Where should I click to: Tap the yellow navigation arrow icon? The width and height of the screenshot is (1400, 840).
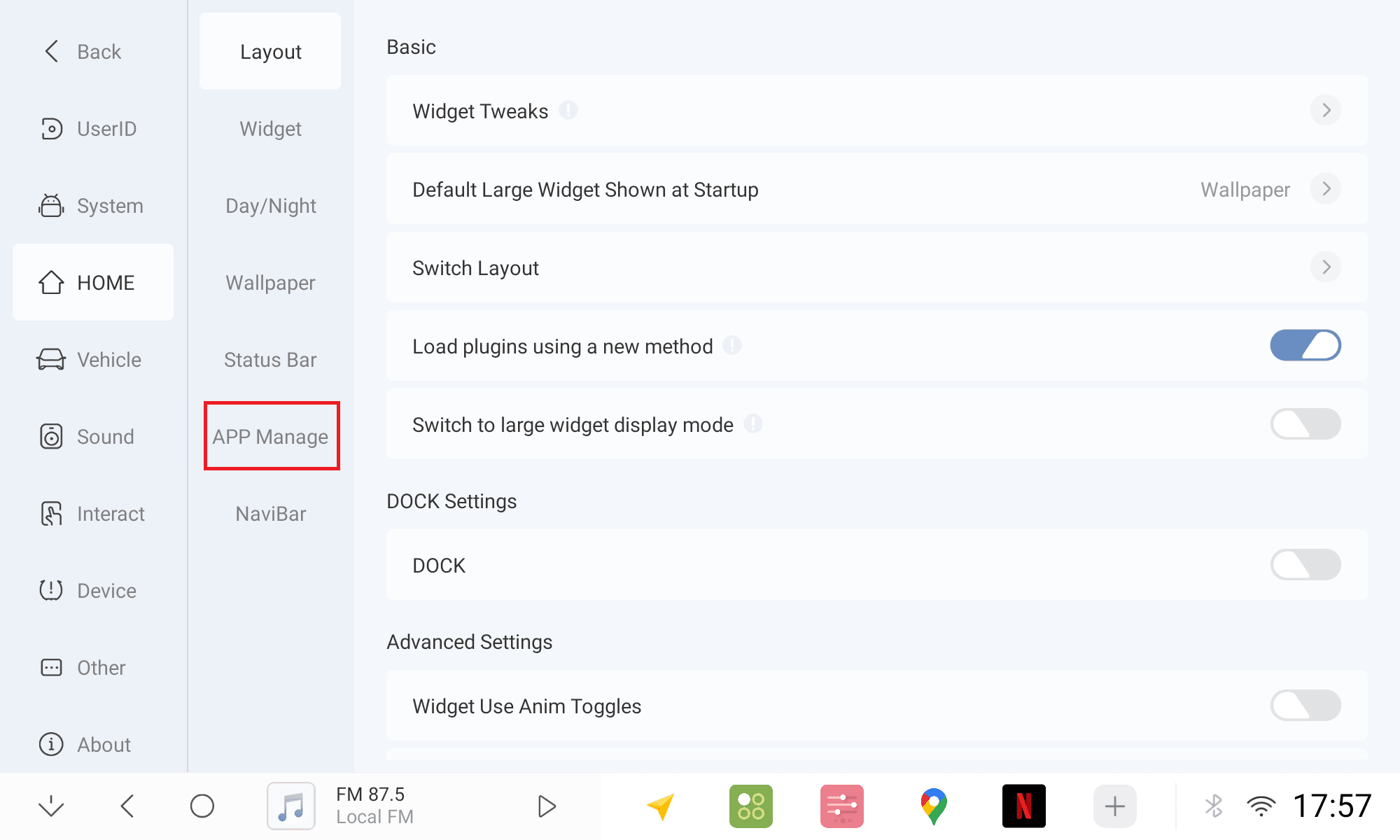660,806
